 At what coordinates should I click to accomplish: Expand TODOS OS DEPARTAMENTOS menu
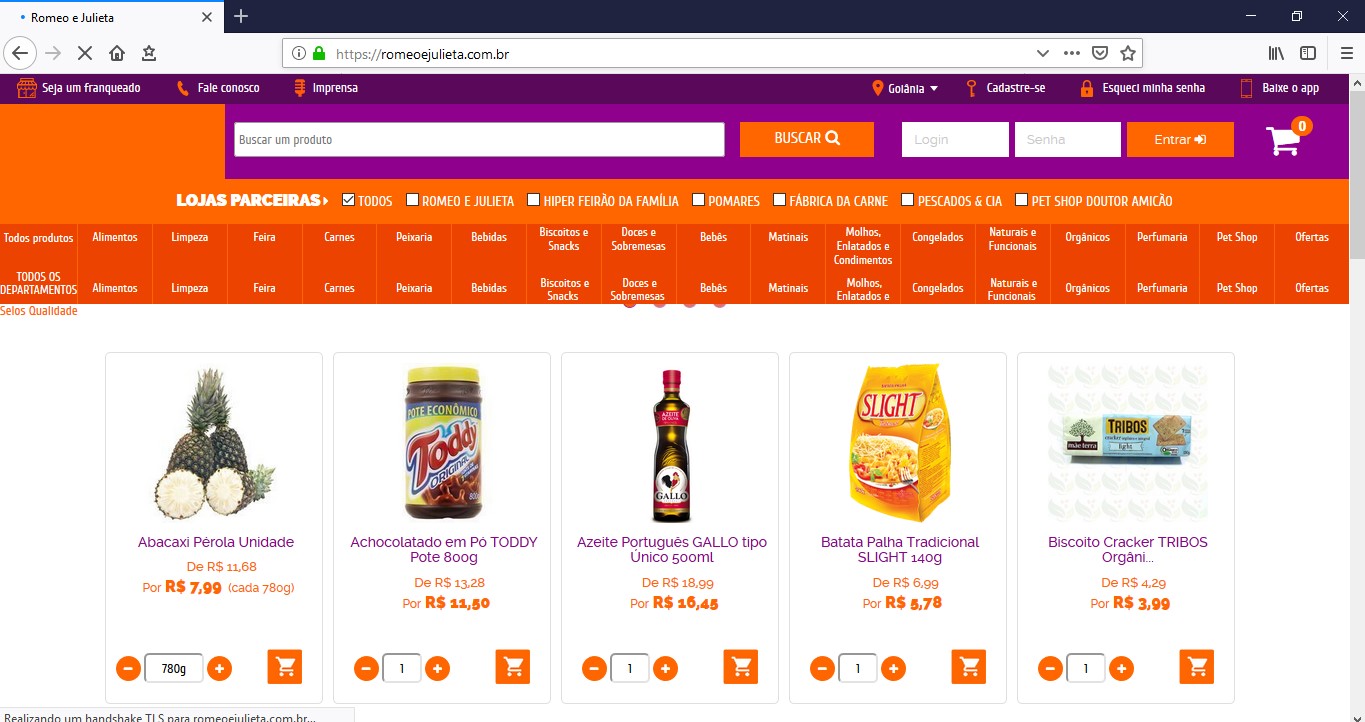[39, 283]
